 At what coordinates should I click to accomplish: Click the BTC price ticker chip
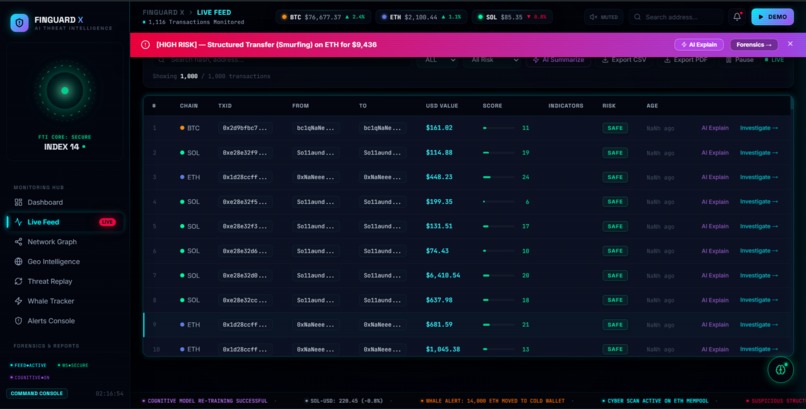point(323,17)
